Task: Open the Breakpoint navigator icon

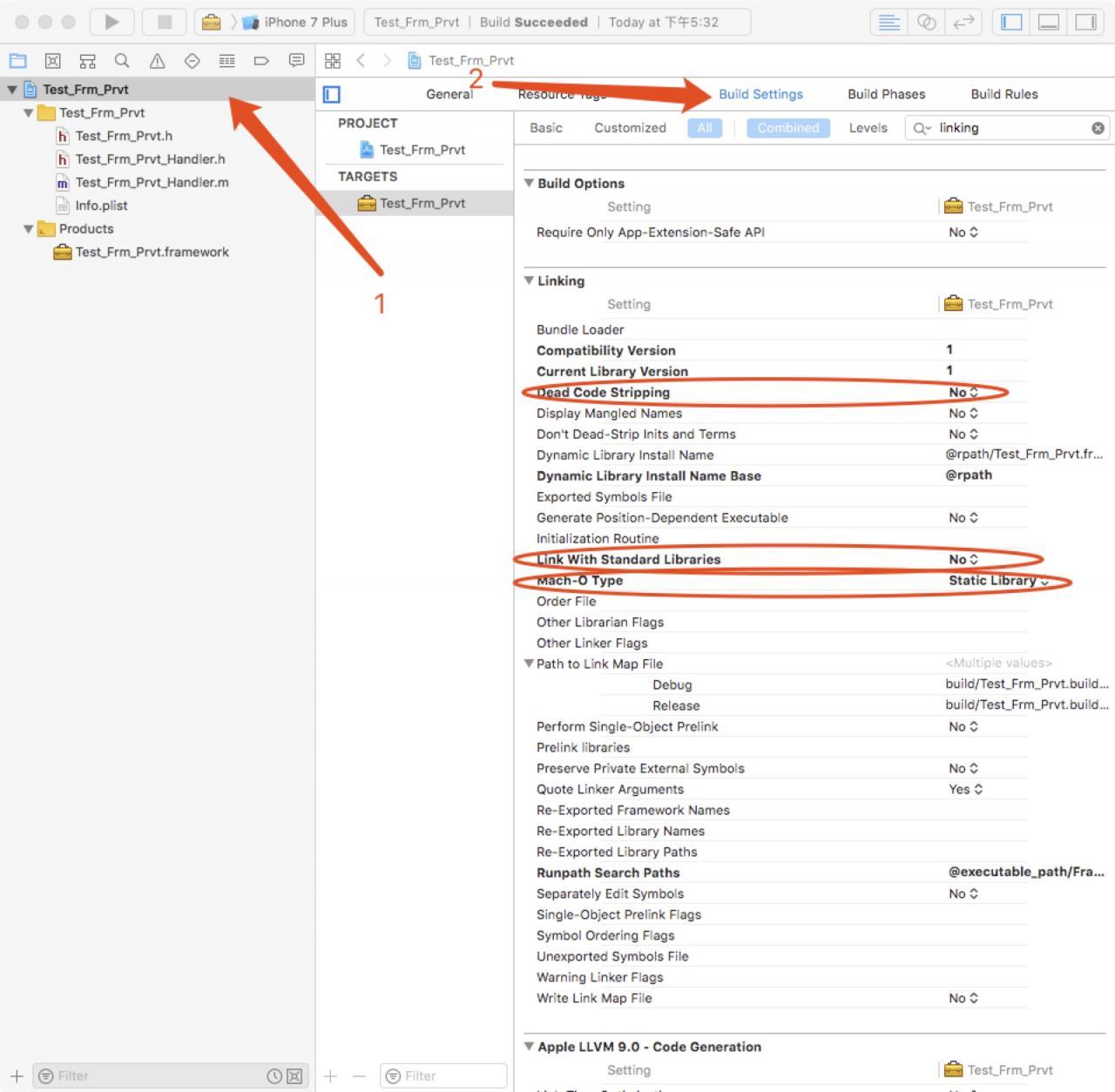Action: pos(261,60)
